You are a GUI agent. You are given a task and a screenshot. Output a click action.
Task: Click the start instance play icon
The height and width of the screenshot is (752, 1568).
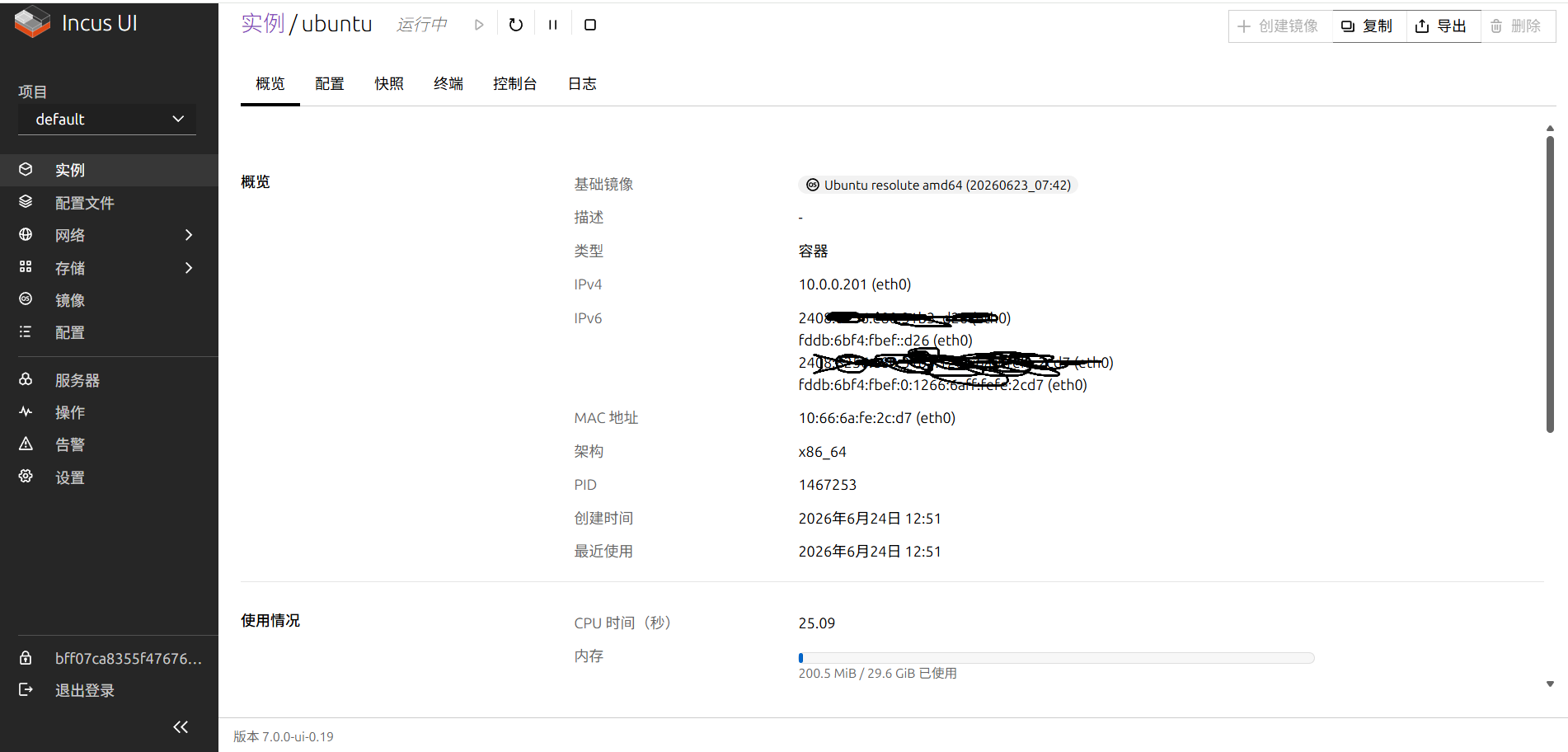tap(479, 25)
